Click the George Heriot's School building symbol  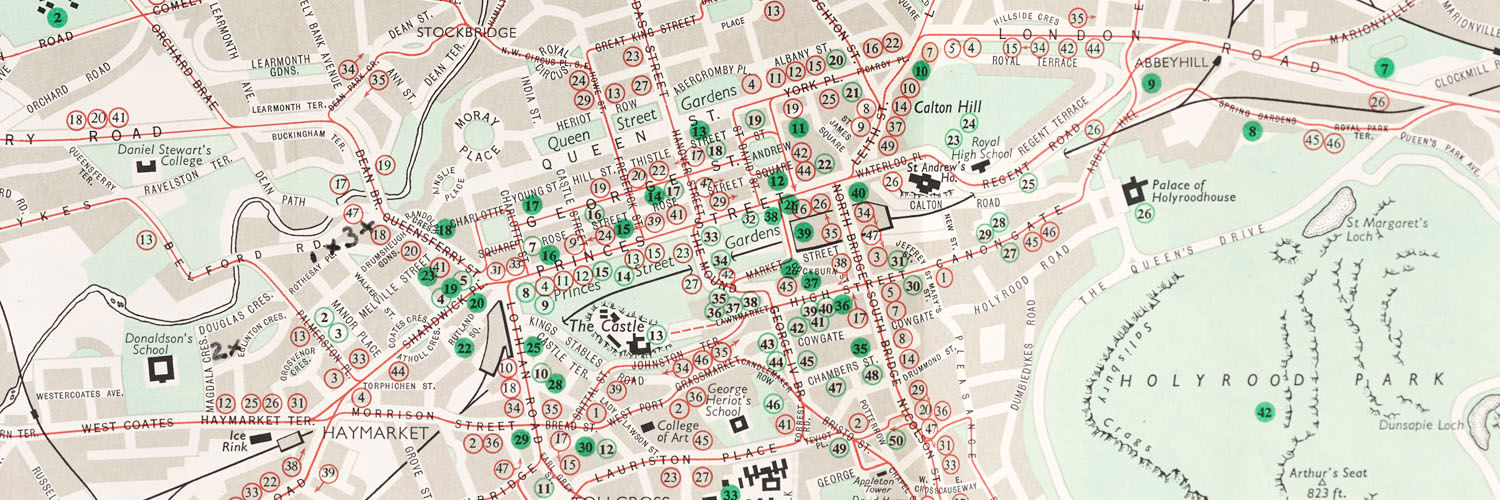point(739,424)
